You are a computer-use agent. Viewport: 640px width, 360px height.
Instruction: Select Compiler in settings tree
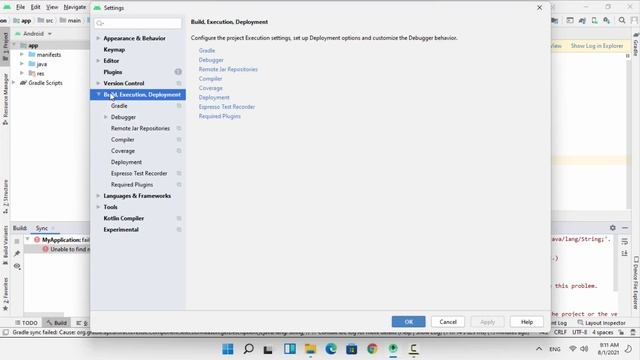122,140
